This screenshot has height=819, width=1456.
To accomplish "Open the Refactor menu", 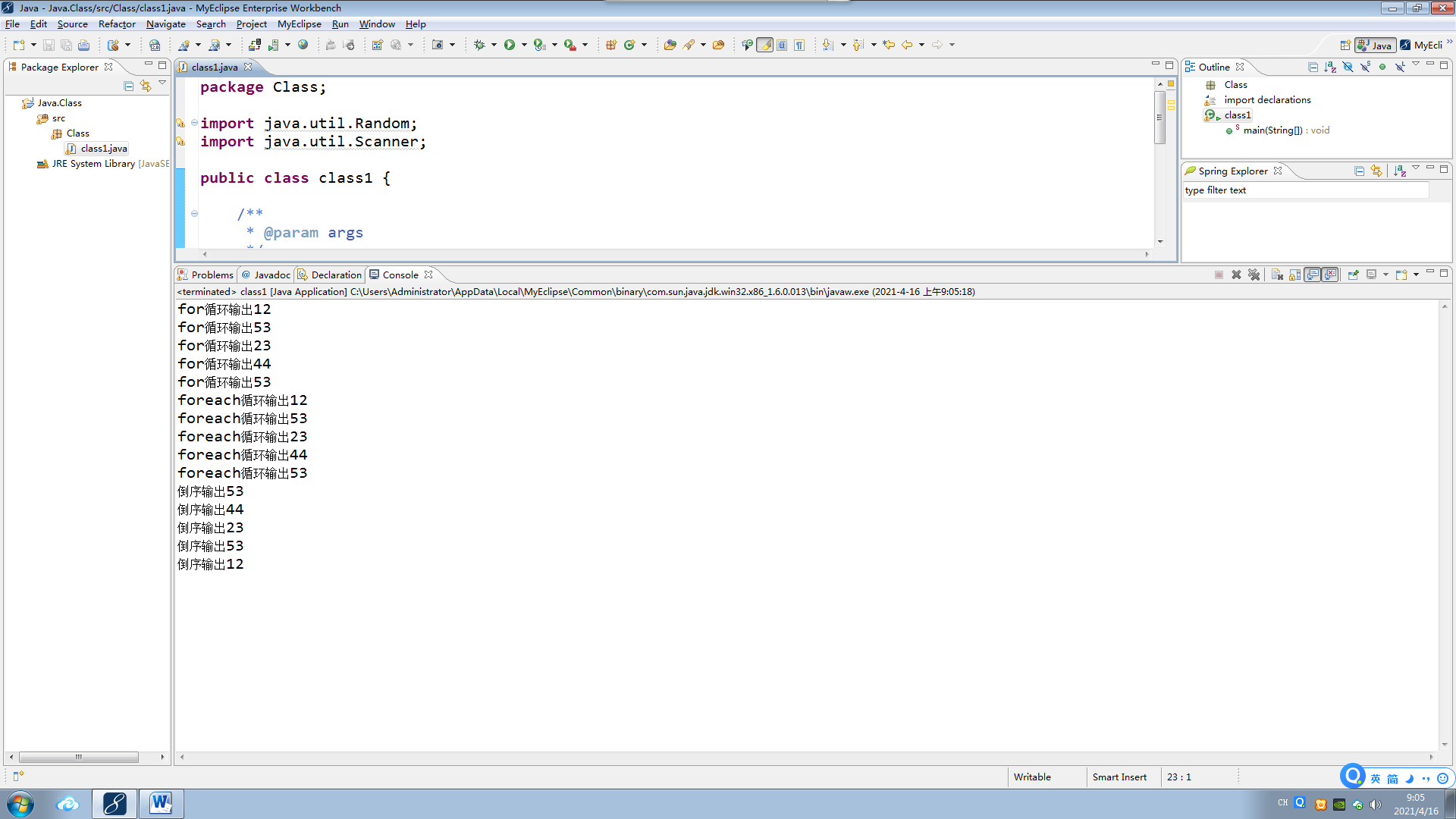I will tap(117, 24).
